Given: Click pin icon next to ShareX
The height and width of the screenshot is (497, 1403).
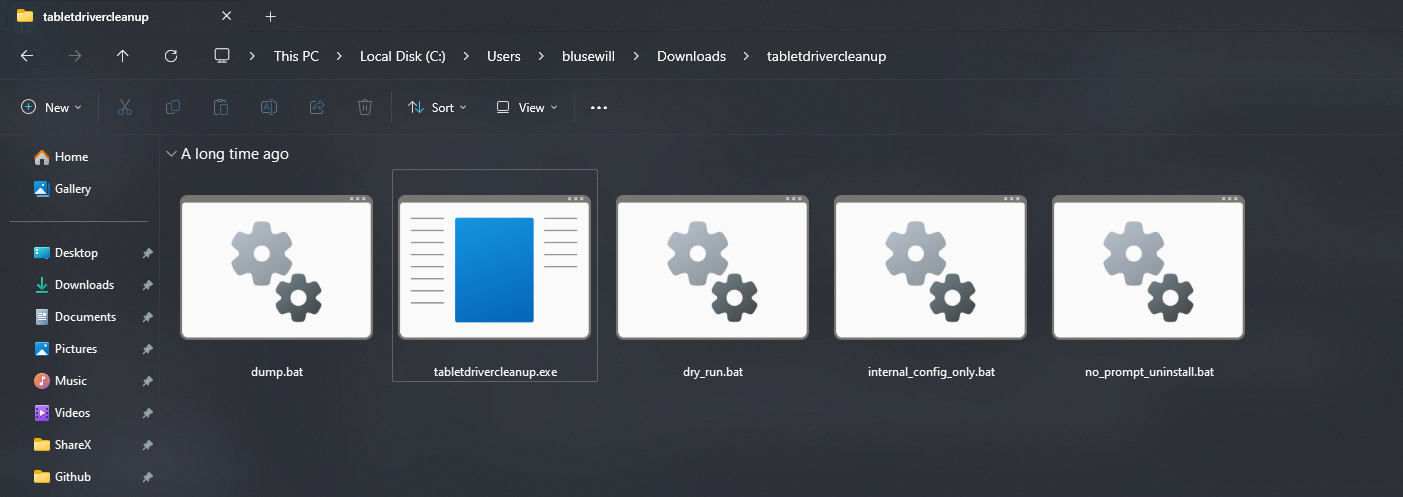Looking at the screenshot, I should click(x=147, y=445).
